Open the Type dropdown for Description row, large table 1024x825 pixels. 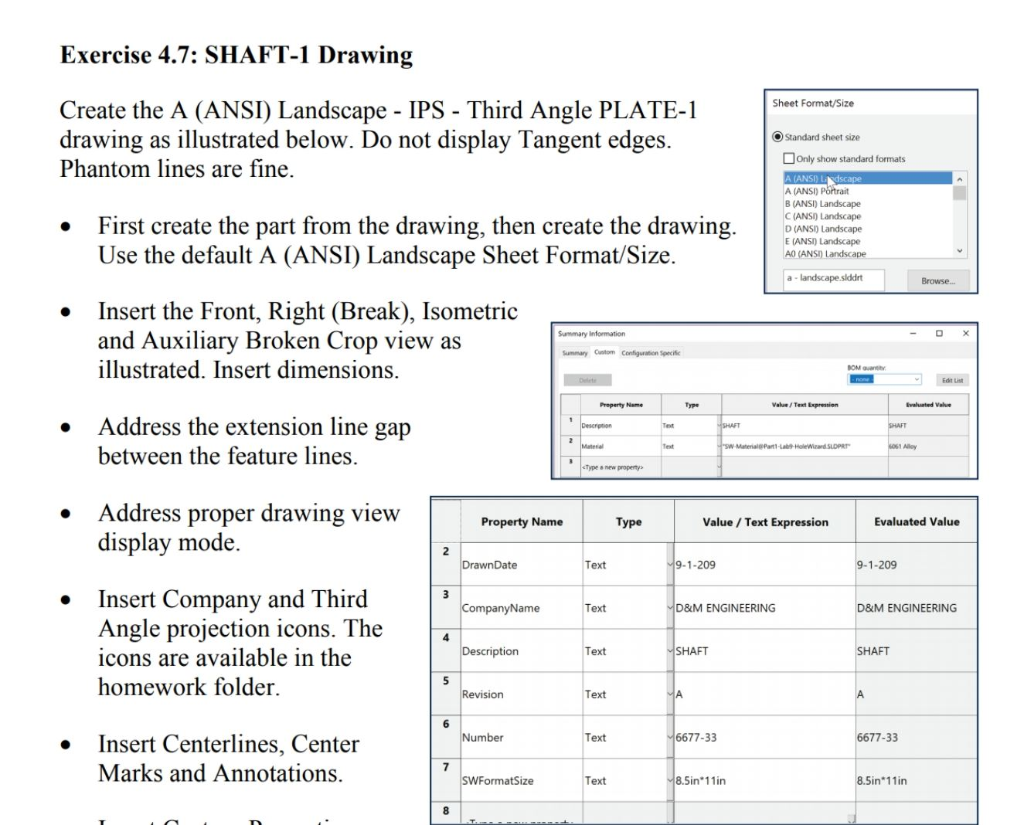click(x=670, y=651)
